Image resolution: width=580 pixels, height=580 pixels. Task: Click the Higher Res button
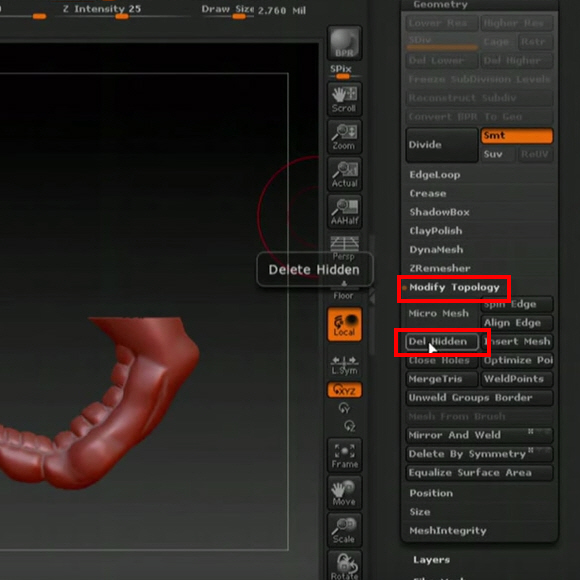pyautogui.click(x=517, y=23)
